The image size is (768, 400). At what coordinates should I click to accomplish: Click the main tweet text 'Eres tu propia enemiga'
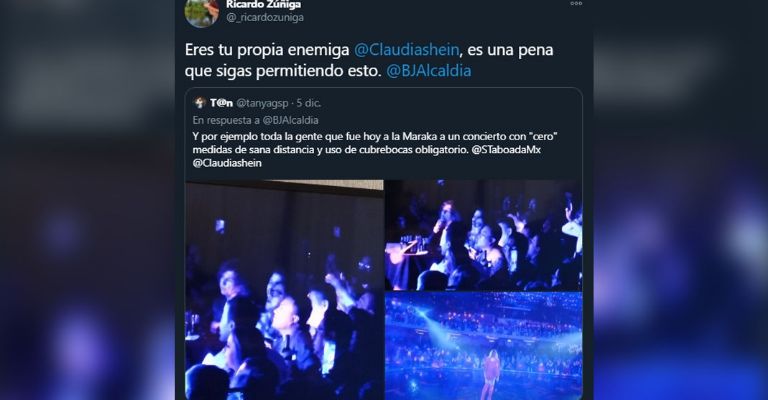pos(267,49)
